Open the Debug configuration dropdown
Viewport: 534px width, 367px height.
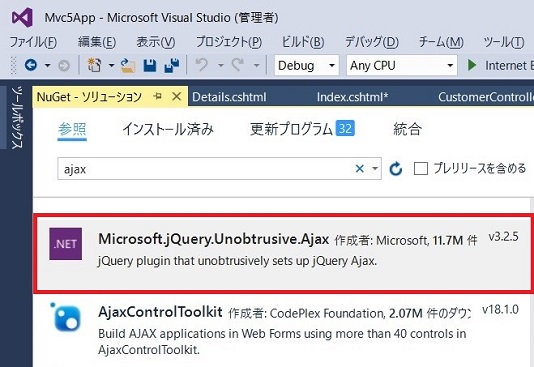307,65
